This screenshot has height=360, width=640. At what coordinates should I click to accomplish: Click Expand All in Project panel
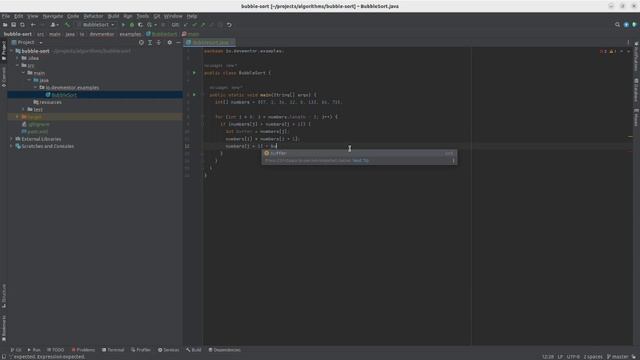click(150, 42)
